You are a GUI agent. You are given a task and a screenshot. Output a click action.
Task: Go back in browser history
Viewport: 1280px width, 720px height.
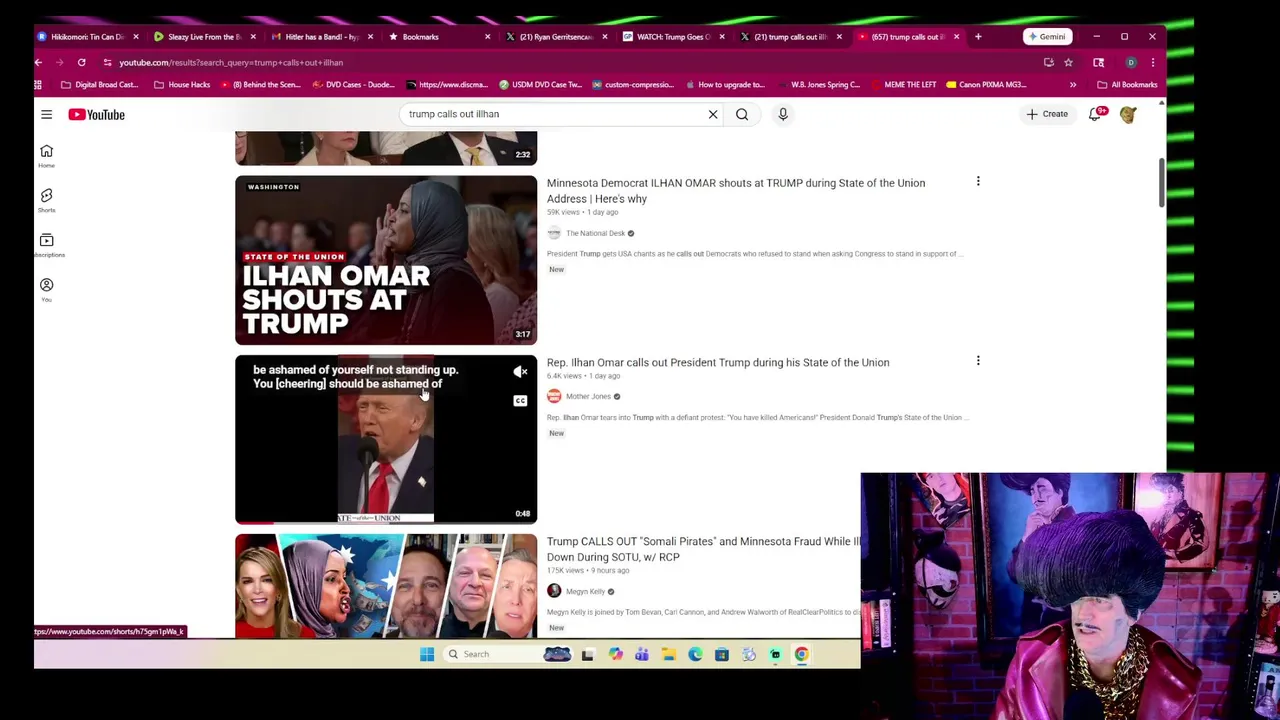[38, 62]
